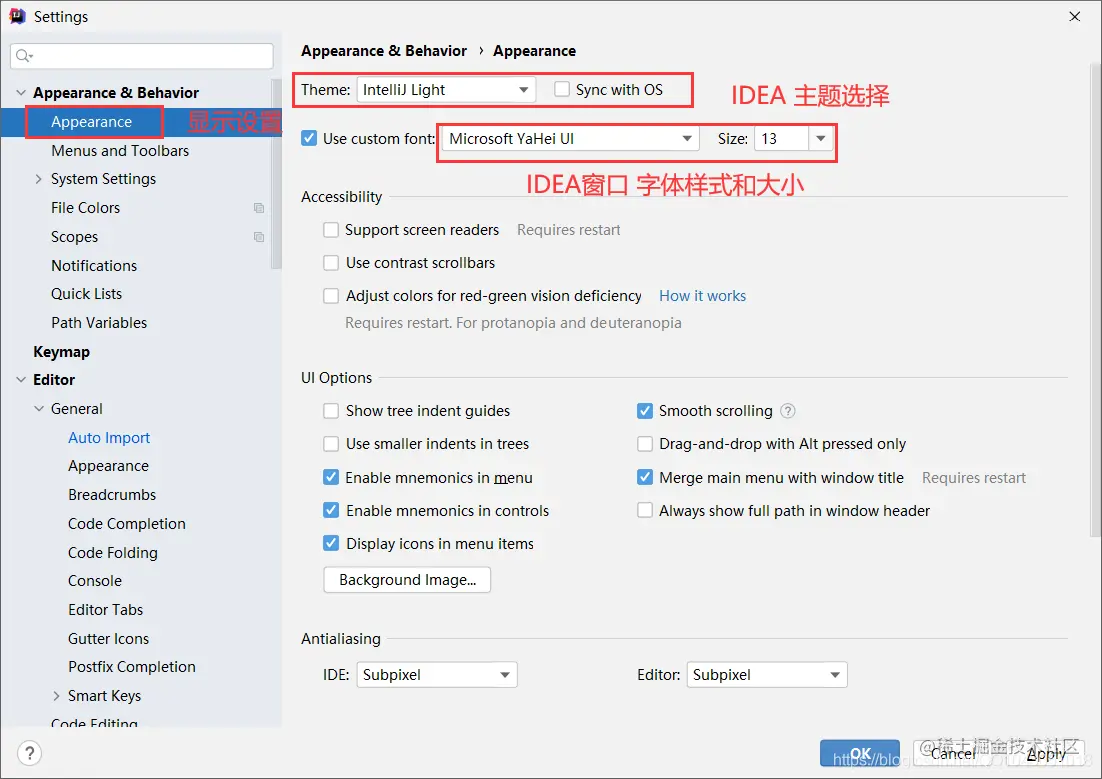Viewport: 1102px width, 779px height.
Task: Click the font Size value field 13
Action: click(782, 139)
